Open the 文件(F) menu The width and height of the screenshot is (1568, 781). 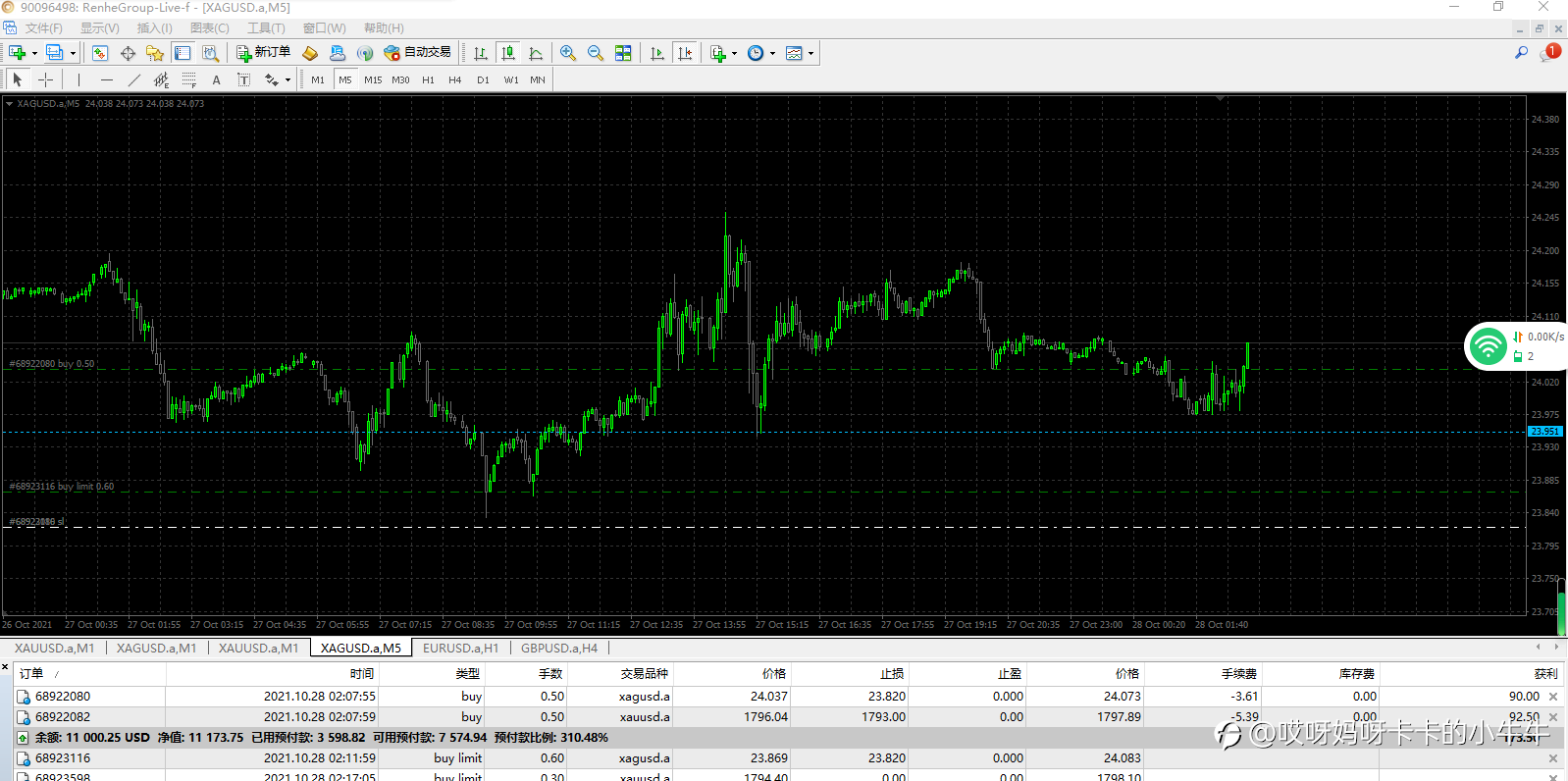click(43, 28)
